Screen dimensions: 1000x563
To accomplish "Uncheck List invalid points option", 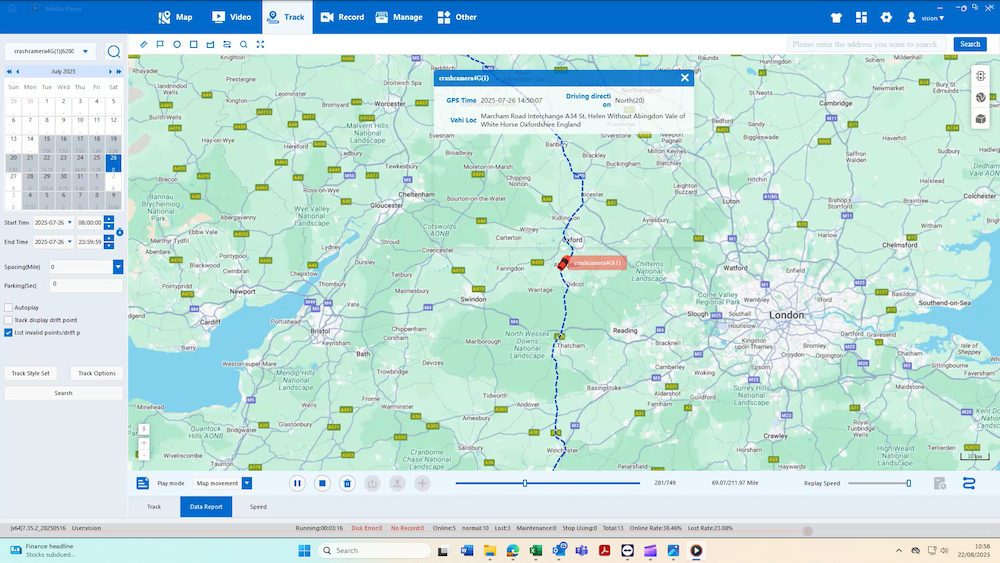I will pyautogui.click(x=8, y=333).
